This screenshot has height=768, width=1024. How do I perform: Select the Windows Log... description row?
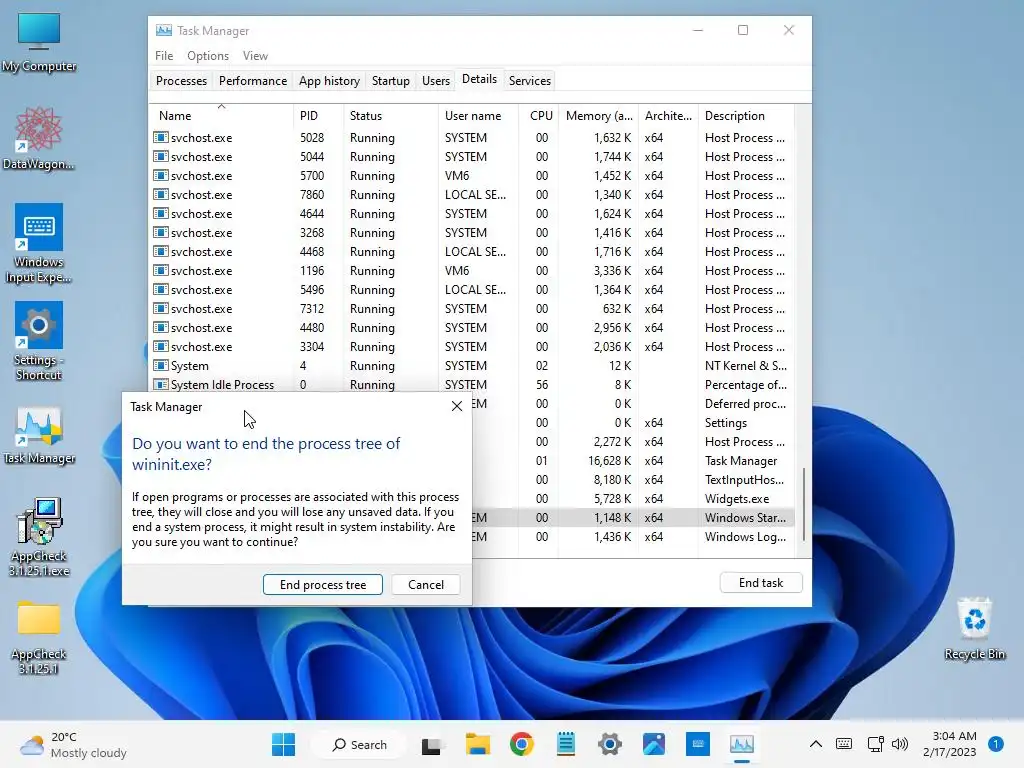click(x=633, y=536)
